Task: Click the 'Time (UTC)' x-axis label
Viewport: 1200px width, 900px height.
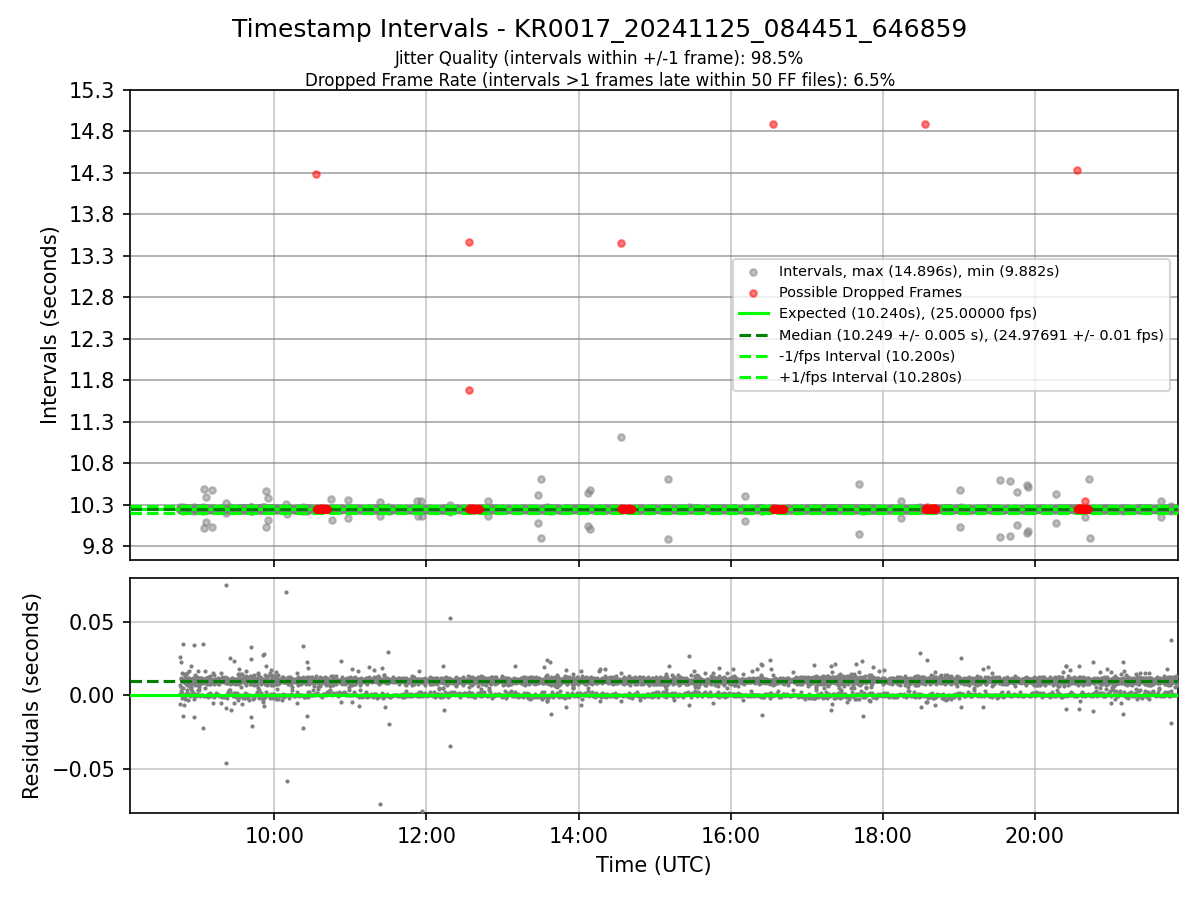Action: point(653,865)
